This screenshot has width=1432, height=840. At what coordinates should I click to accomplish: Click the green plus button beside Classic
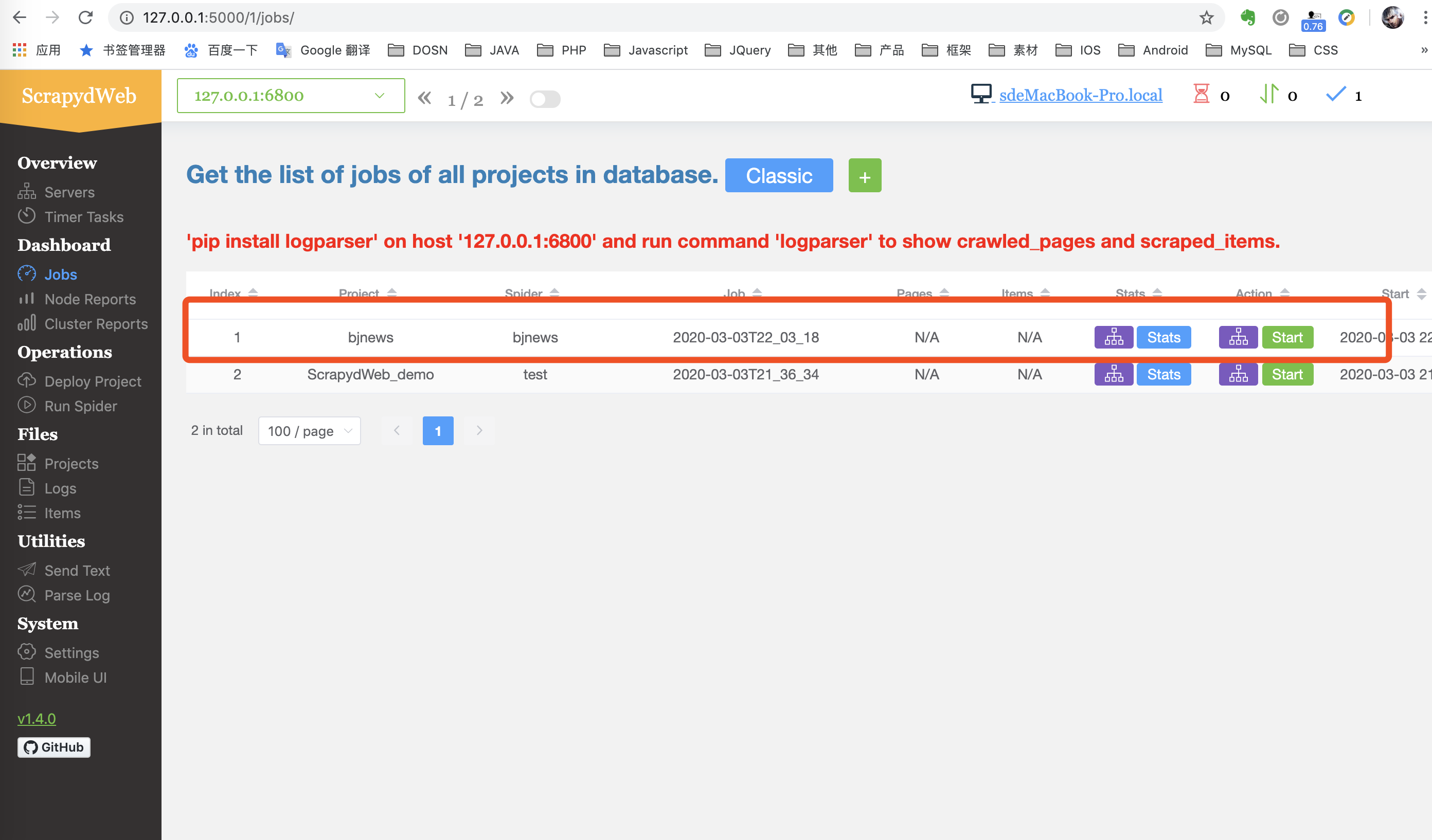(864, 175)
